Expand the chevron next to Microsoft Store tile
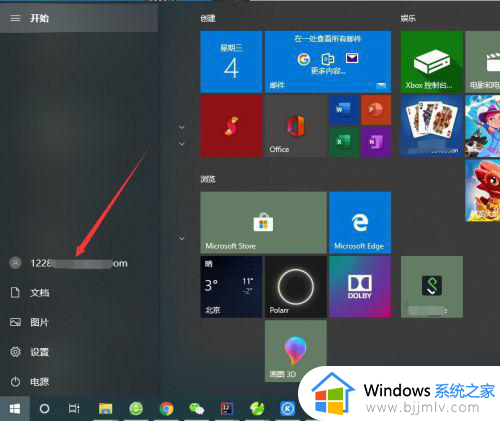 [182, 238]
